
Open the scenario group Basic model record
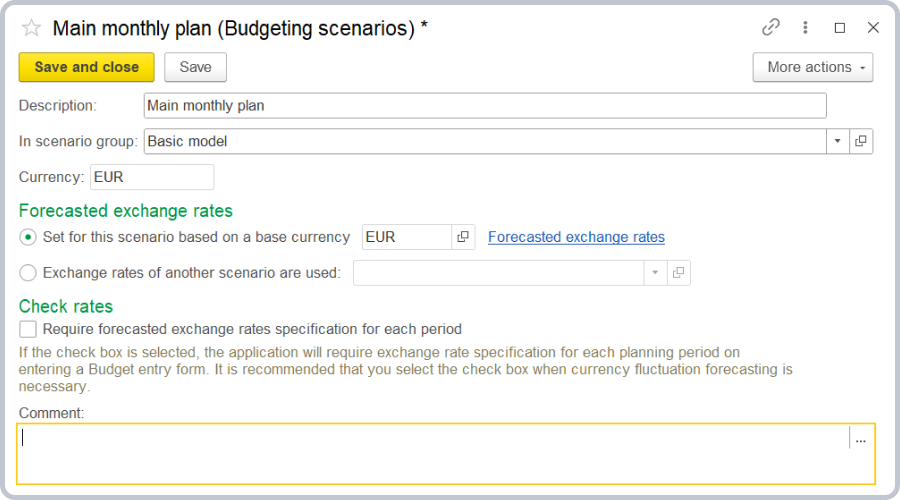(861, 141)
